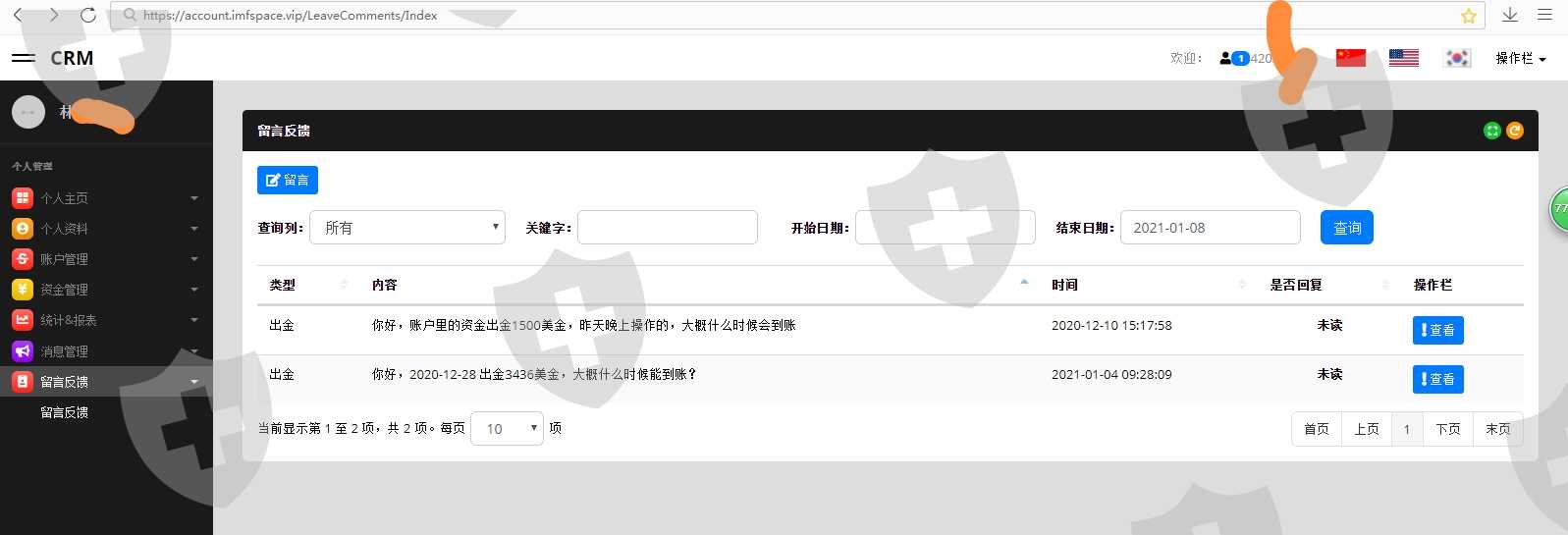Click the 个人主页 sidebar icon
The width and height of the screenshot is (1568, 535).
click(x=23, y=198)
